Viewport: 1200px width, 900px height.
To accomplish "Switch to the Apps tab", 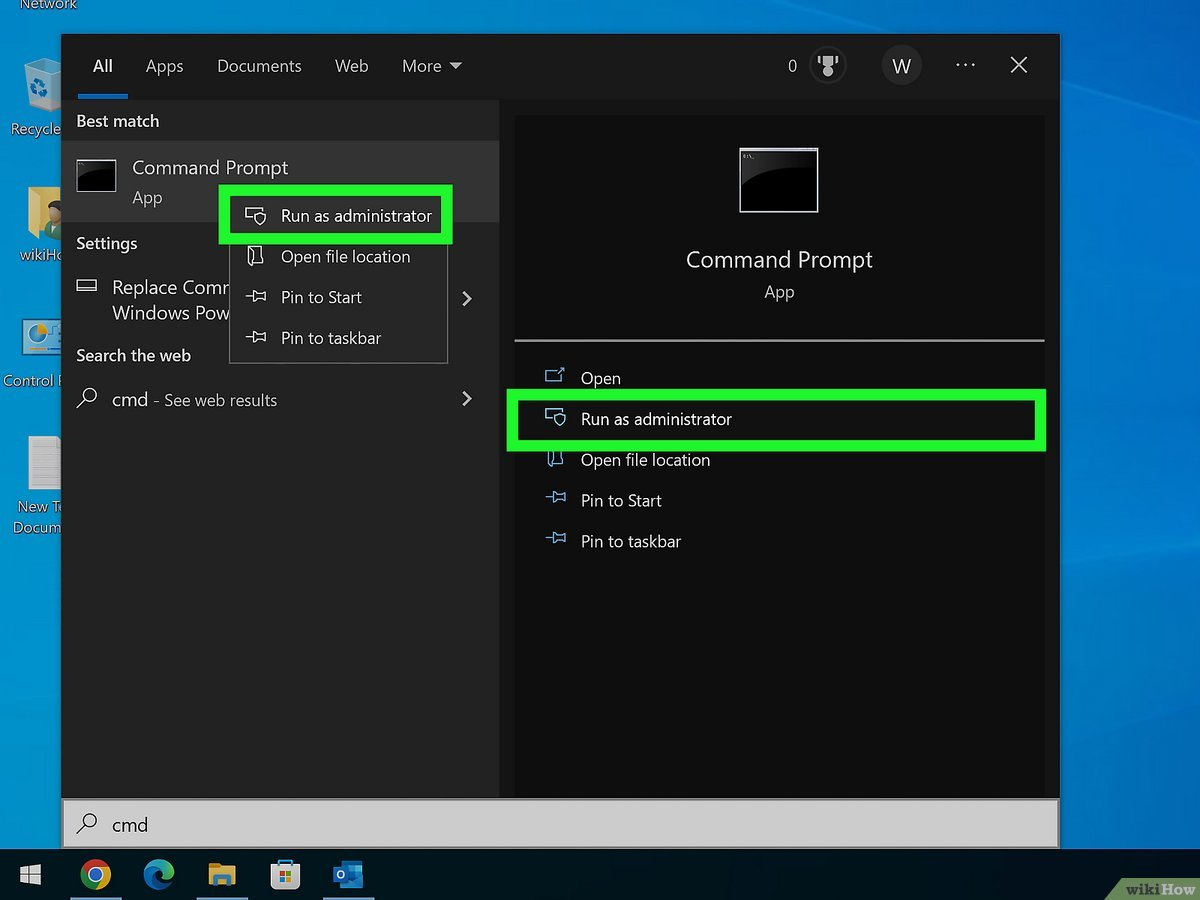I will click(164, 66).
